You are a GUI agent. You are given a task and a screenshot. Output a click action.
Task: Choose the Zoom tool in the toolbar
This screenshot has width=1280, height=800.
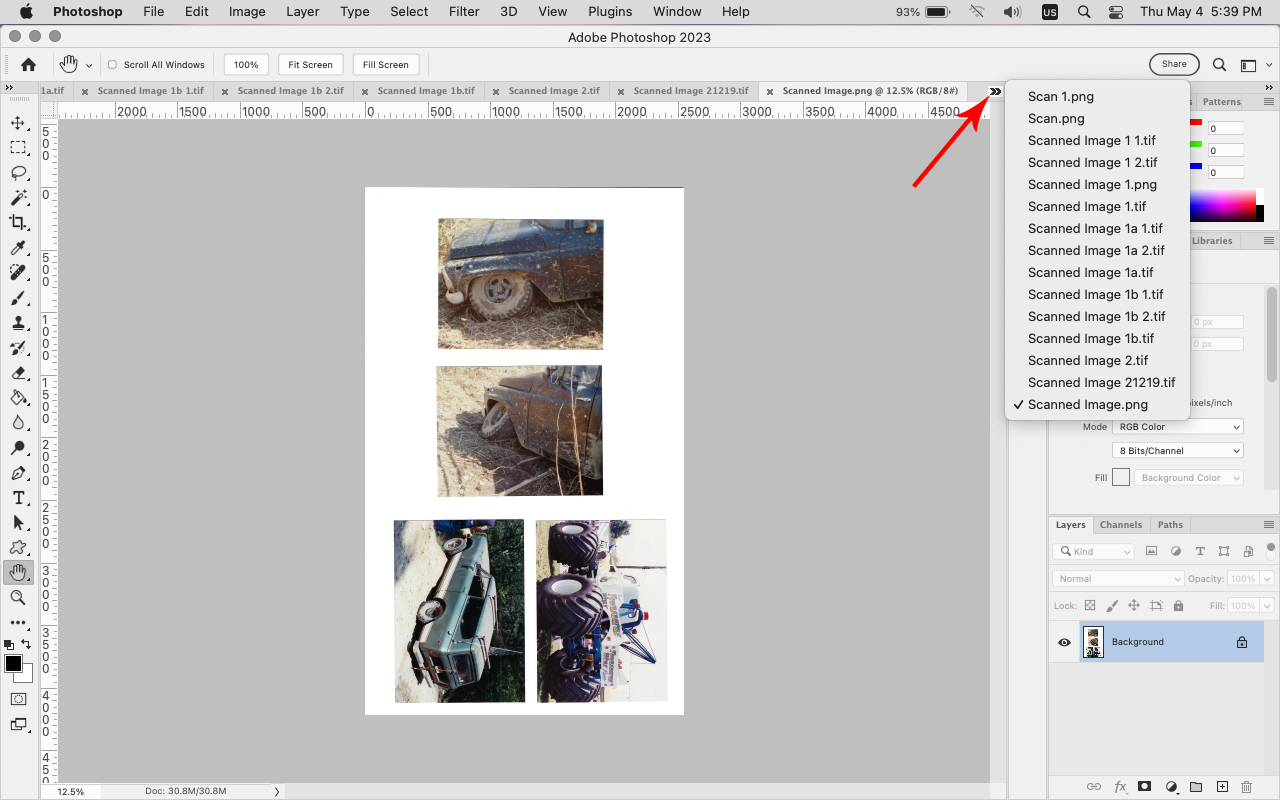pos(18,598)
